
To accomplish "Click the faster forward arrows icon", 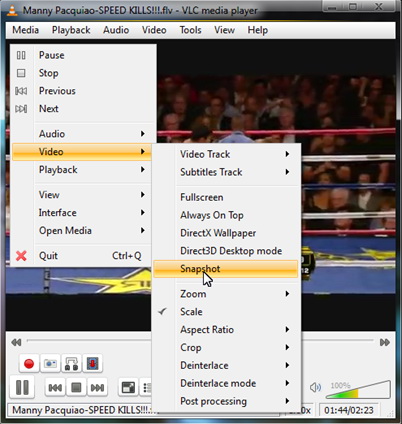I will (385, 342).
